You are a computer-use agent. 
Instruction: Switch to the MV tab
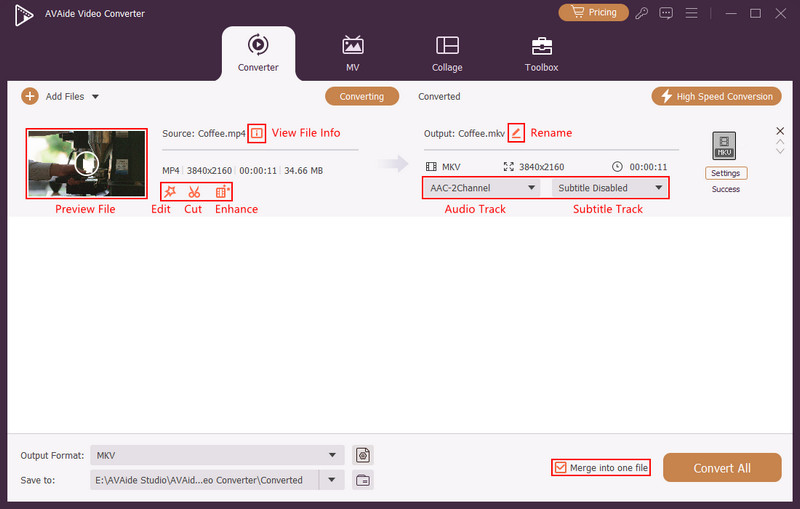[x=353, y=54]
